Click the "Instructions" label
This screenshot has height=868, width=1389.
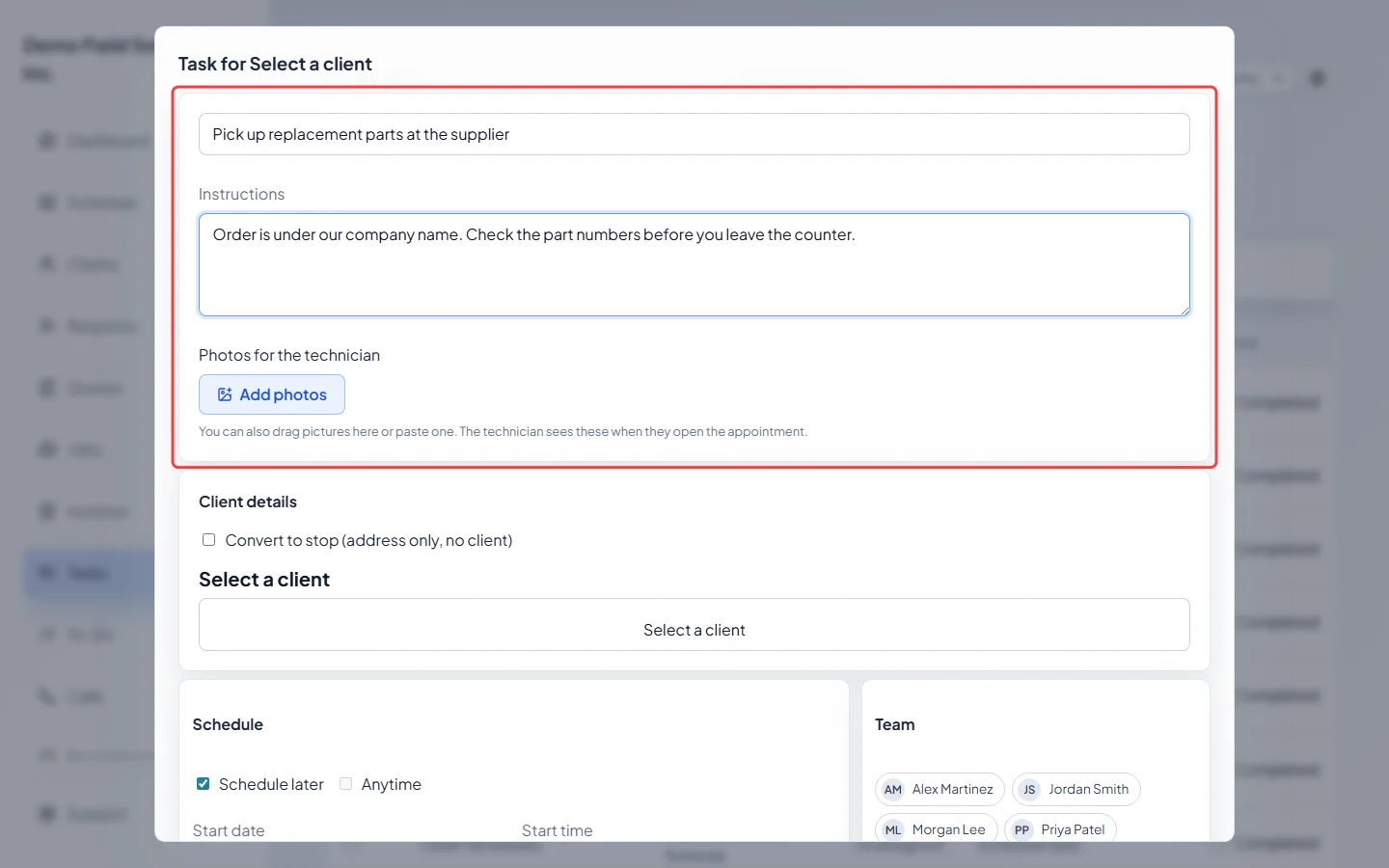pyautogui.click(x=241, y=194)
